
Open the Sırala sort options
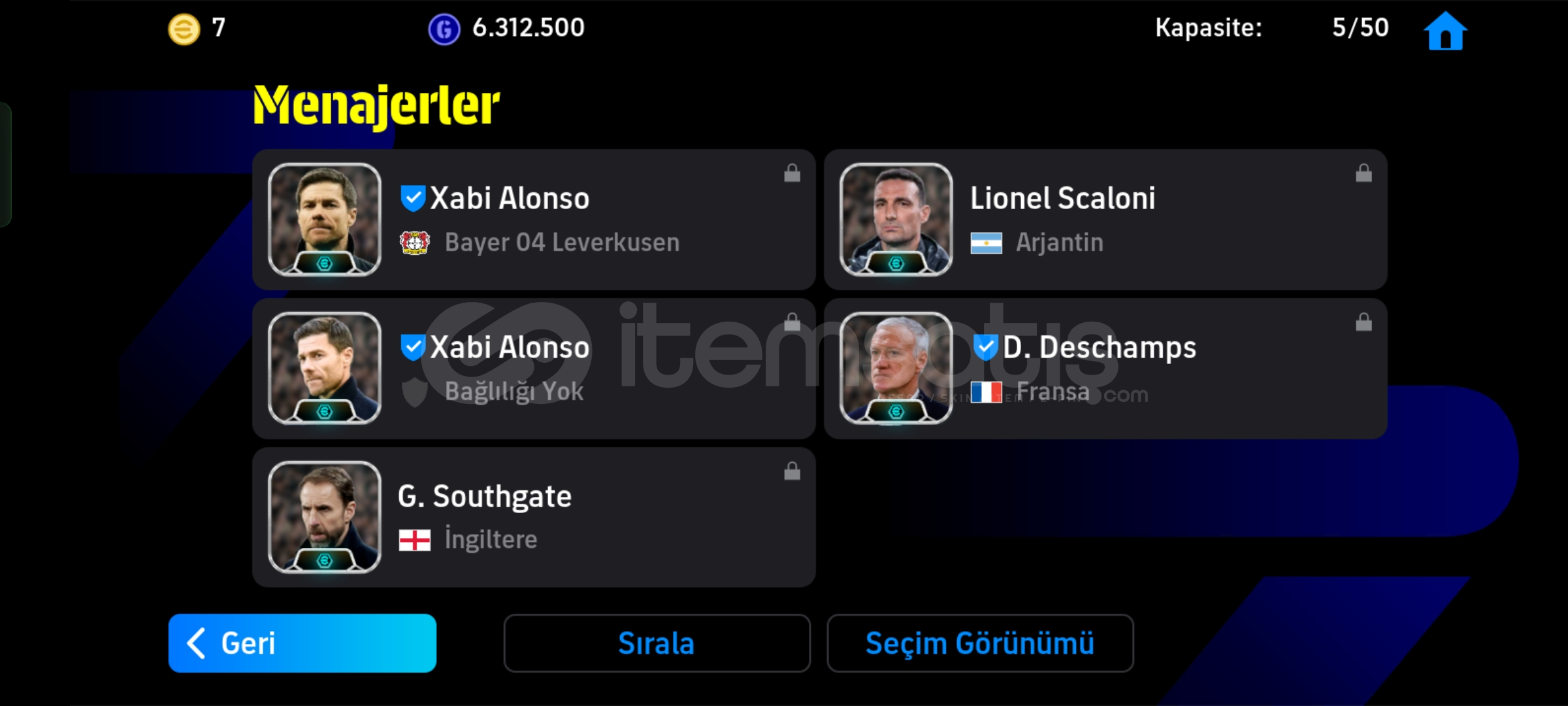(x=657, y=643)
